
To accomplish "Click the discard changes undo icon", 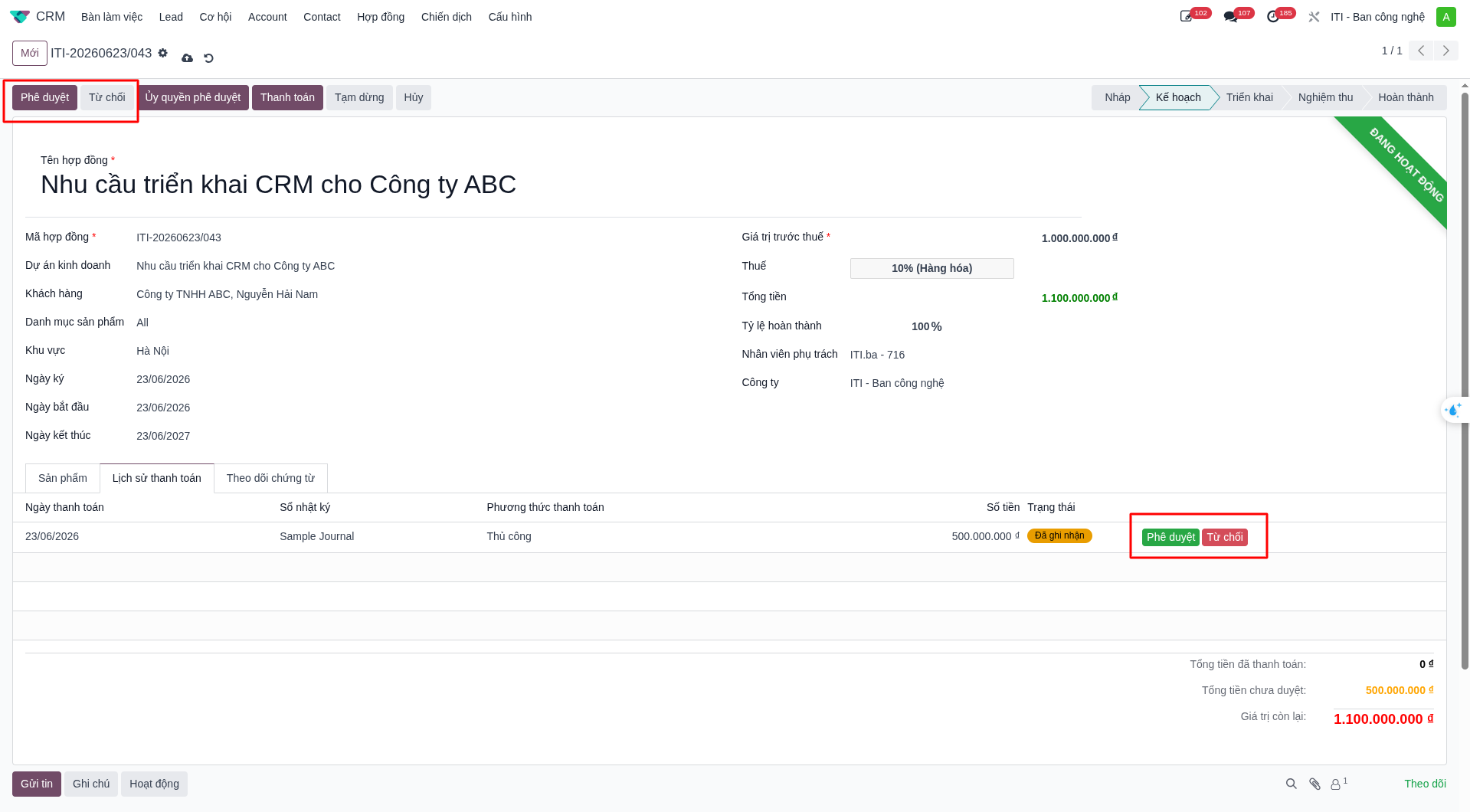I will coord(208,57).
